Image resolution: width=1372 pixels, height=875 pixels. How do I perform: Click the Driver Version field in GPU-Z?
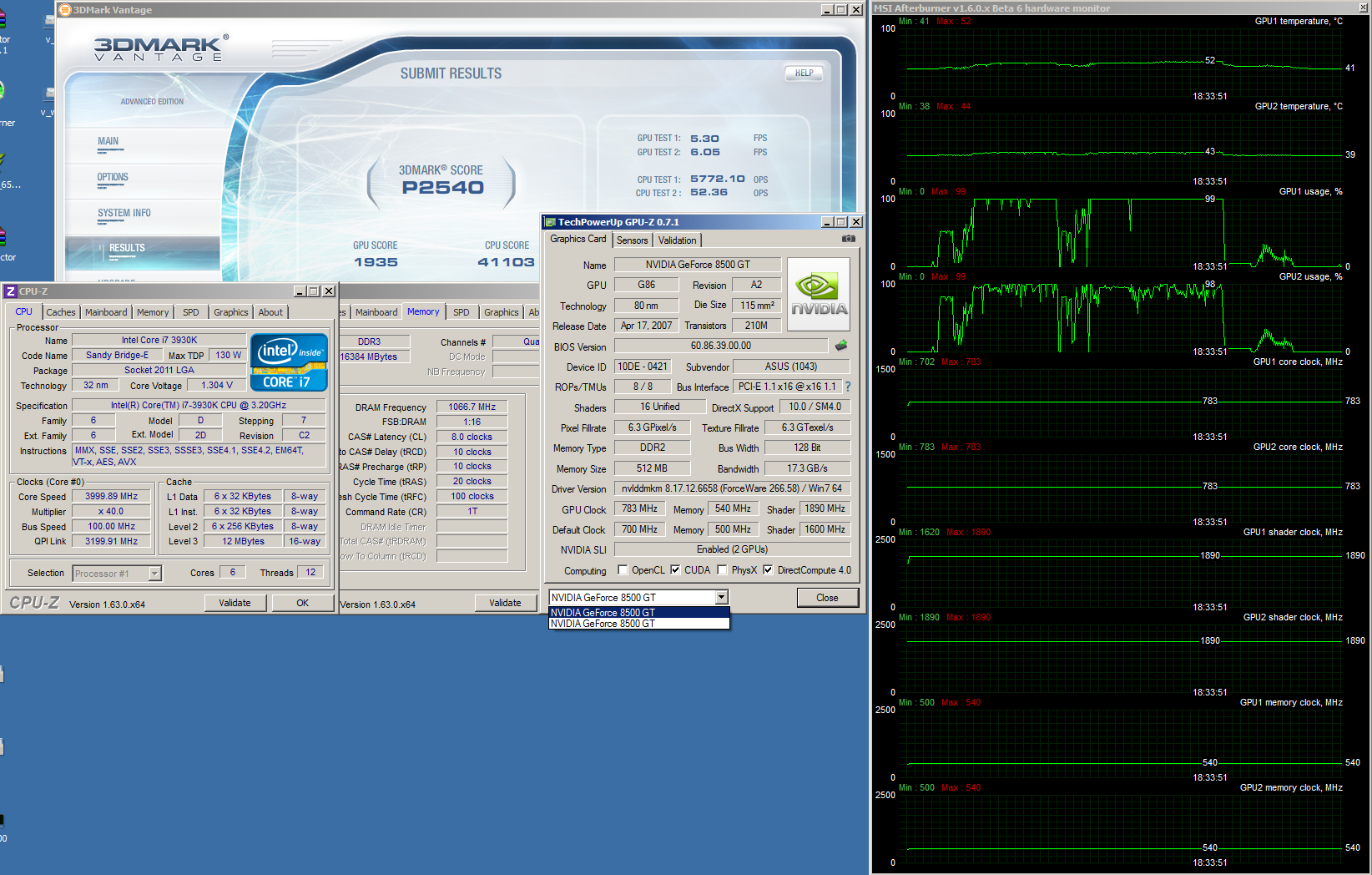(x=732, y=488)
